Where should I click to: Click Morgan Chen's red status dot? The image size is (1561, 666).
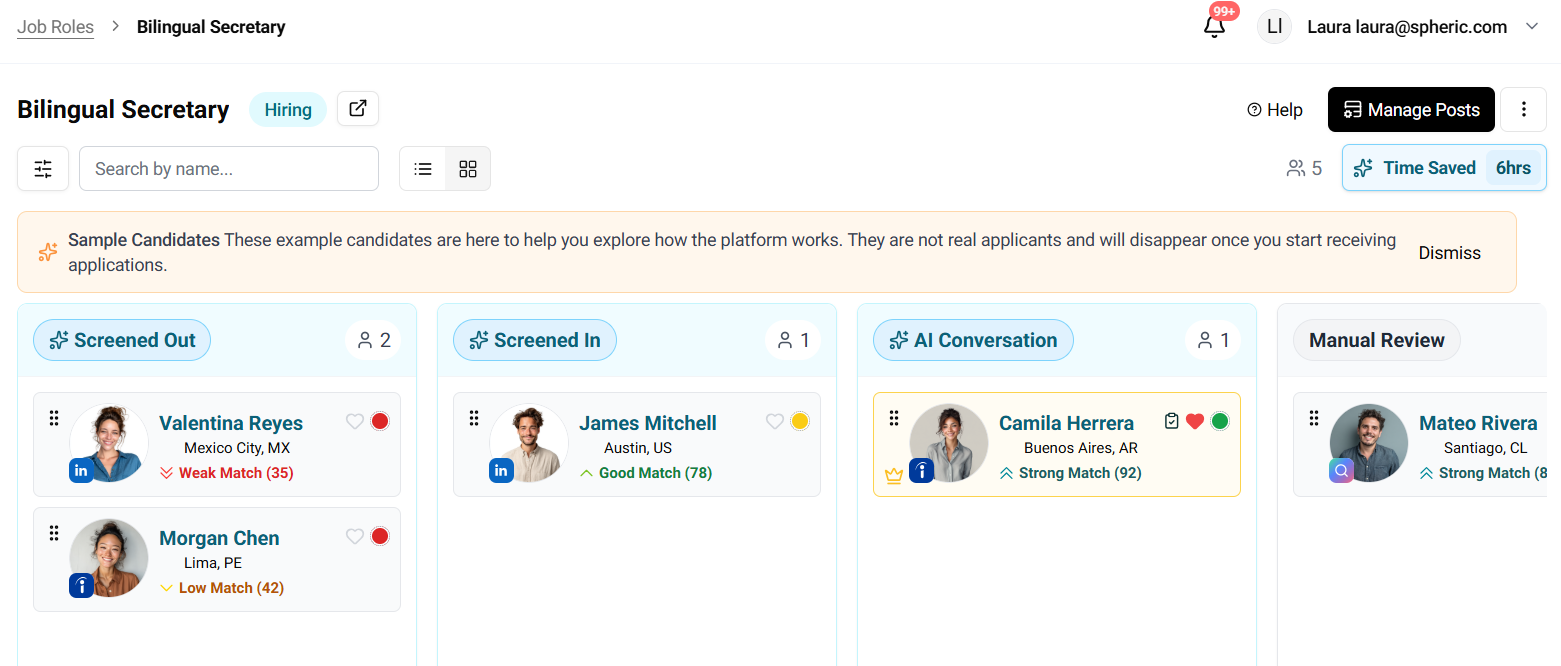pyautogui.click(x=380, y=536)
